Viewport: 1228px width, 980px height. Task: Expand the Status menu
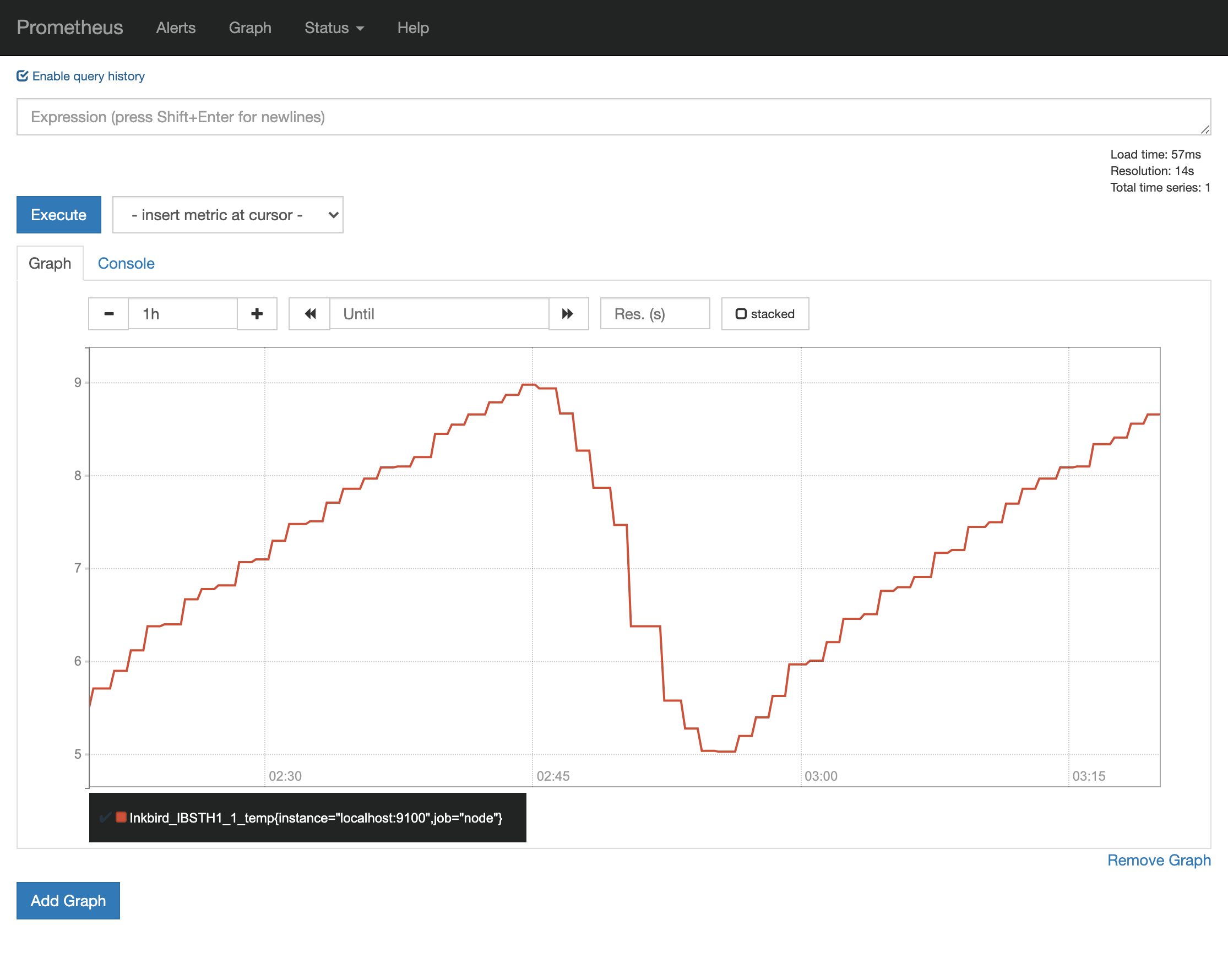point(327,28)
